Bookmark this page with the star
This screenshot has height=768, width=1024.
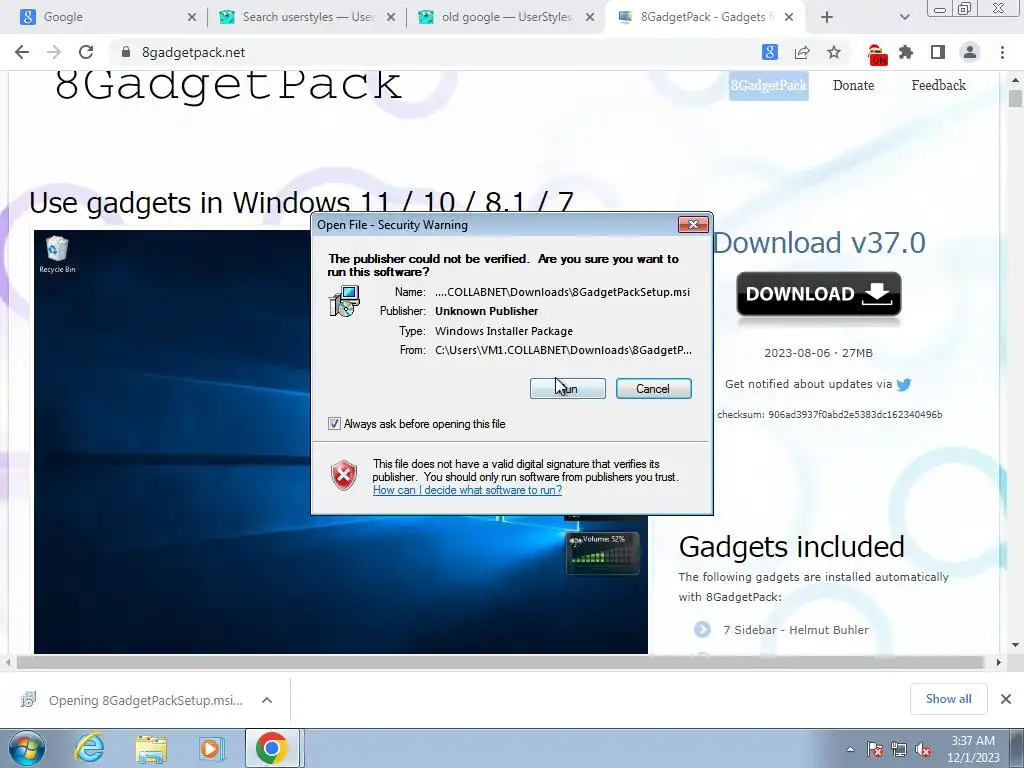click(834, 52)
